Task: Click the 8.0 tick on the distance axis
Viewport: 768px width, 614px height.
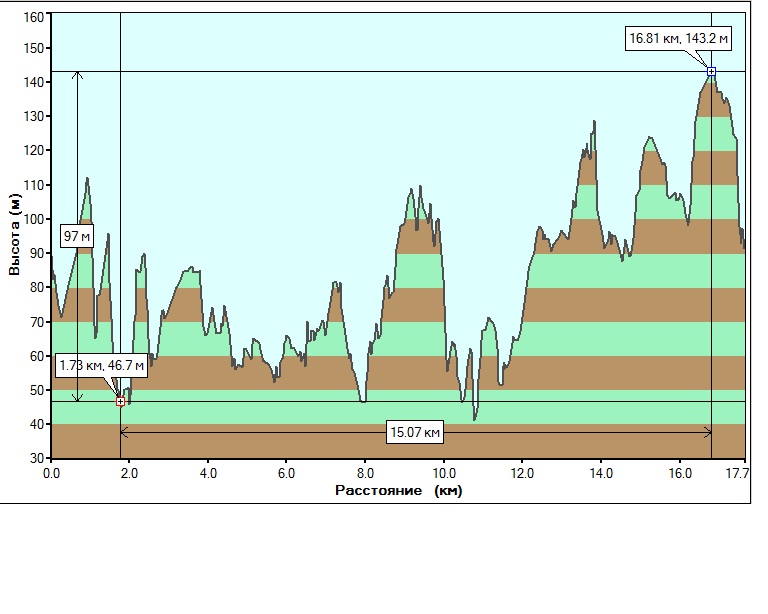Action: (364, 472)
